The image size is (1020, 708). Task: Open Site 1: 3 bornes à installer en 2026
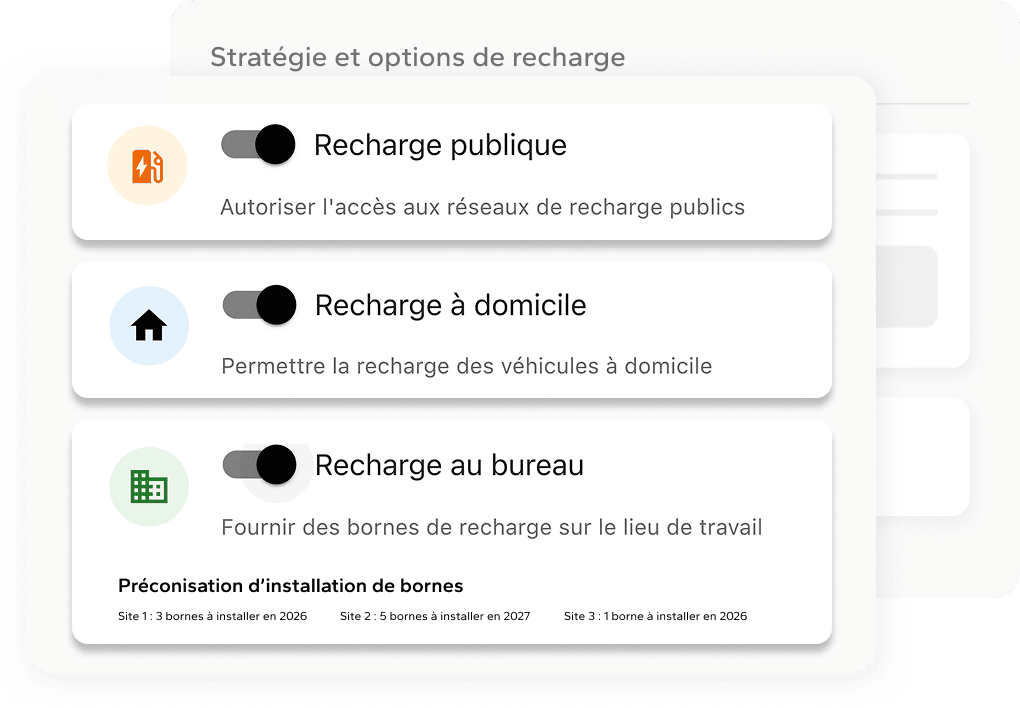213,616
